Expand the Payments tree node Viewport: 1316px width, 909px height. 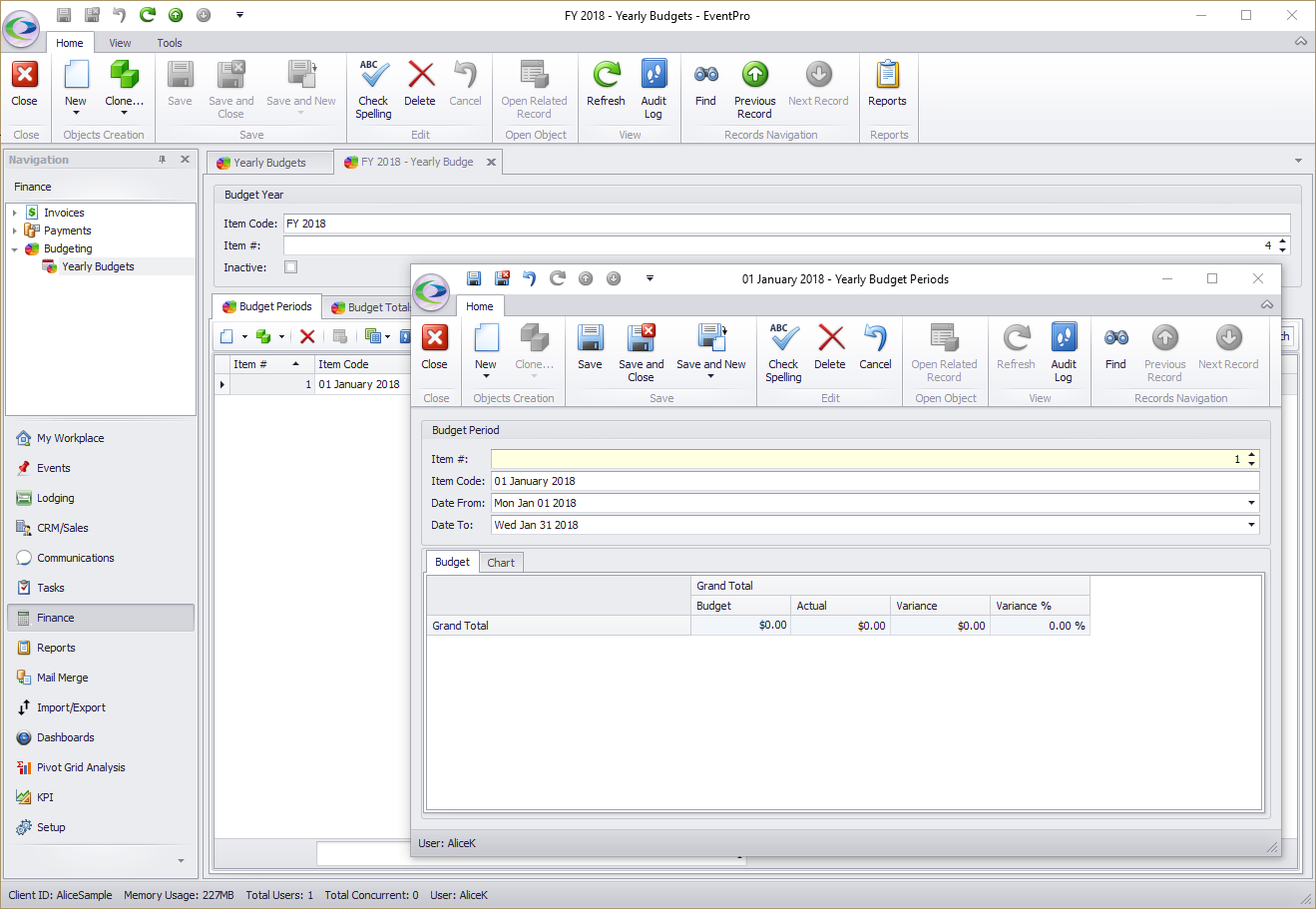pos(14,230)
